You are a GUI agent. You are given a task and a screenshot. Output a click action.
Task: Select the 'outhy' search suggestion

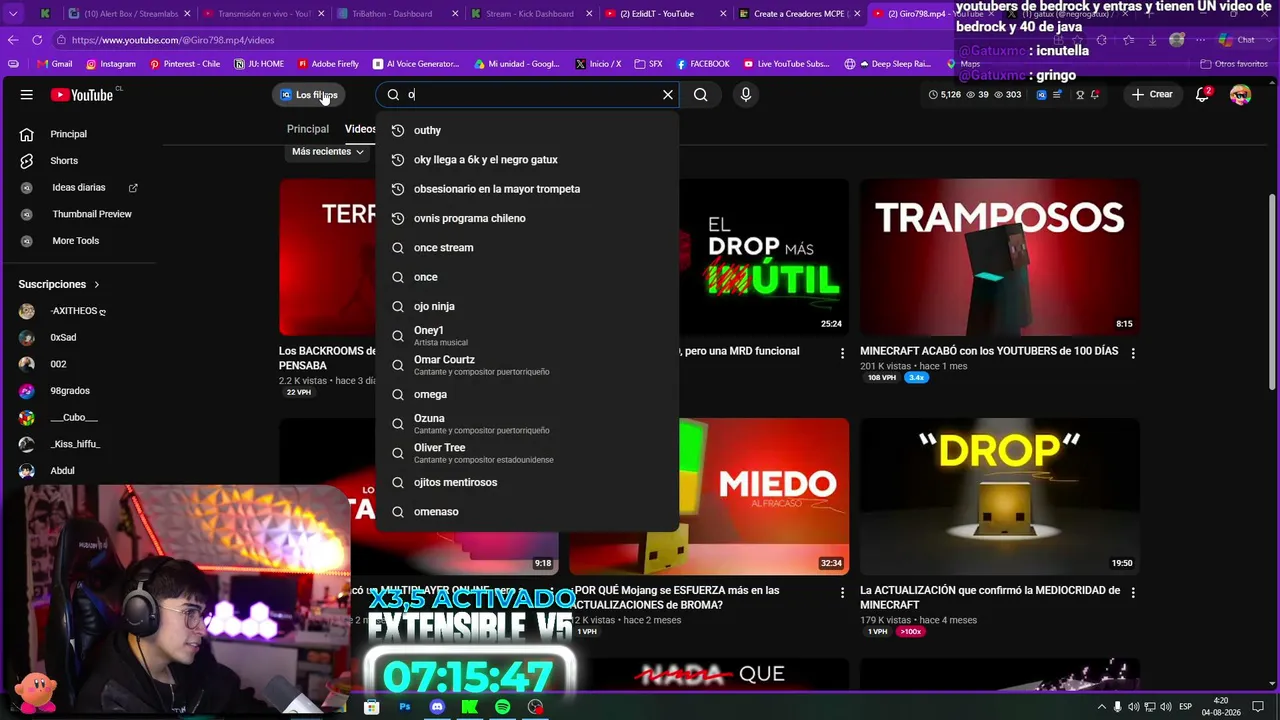527,130
